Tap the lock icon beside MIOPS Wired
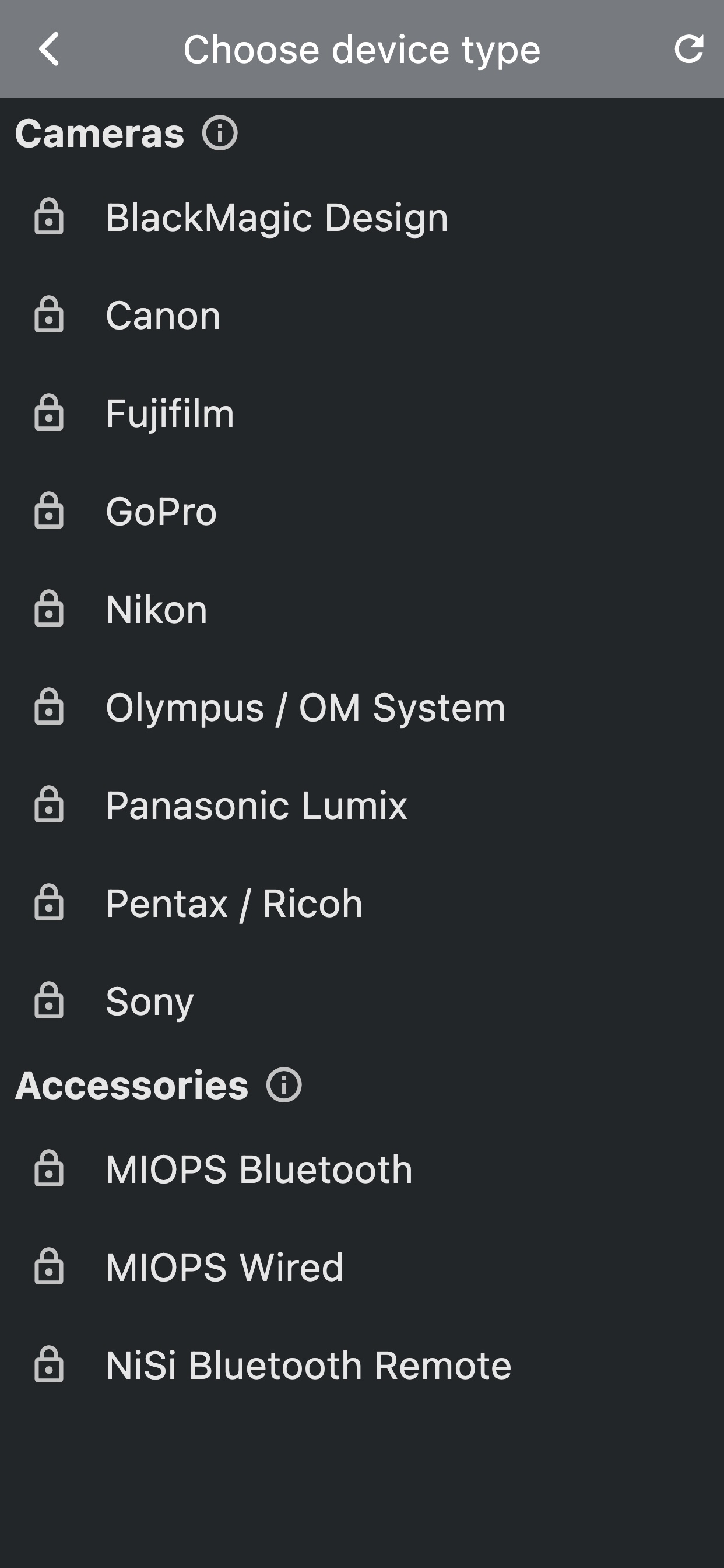 48,1266
